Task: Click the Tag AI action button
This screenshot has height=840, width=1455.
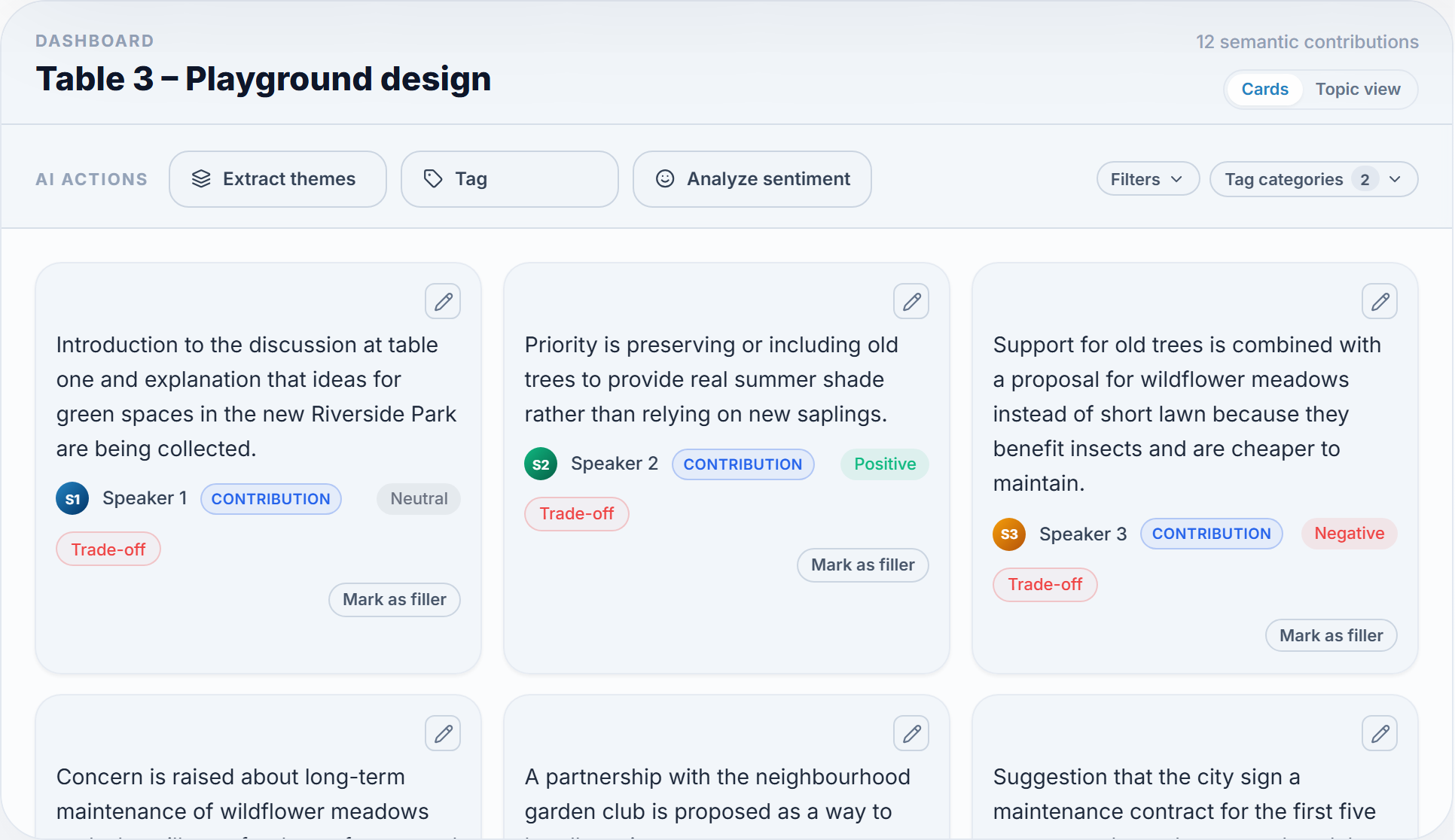Action: pyautogui.click(x=510, y=179)
